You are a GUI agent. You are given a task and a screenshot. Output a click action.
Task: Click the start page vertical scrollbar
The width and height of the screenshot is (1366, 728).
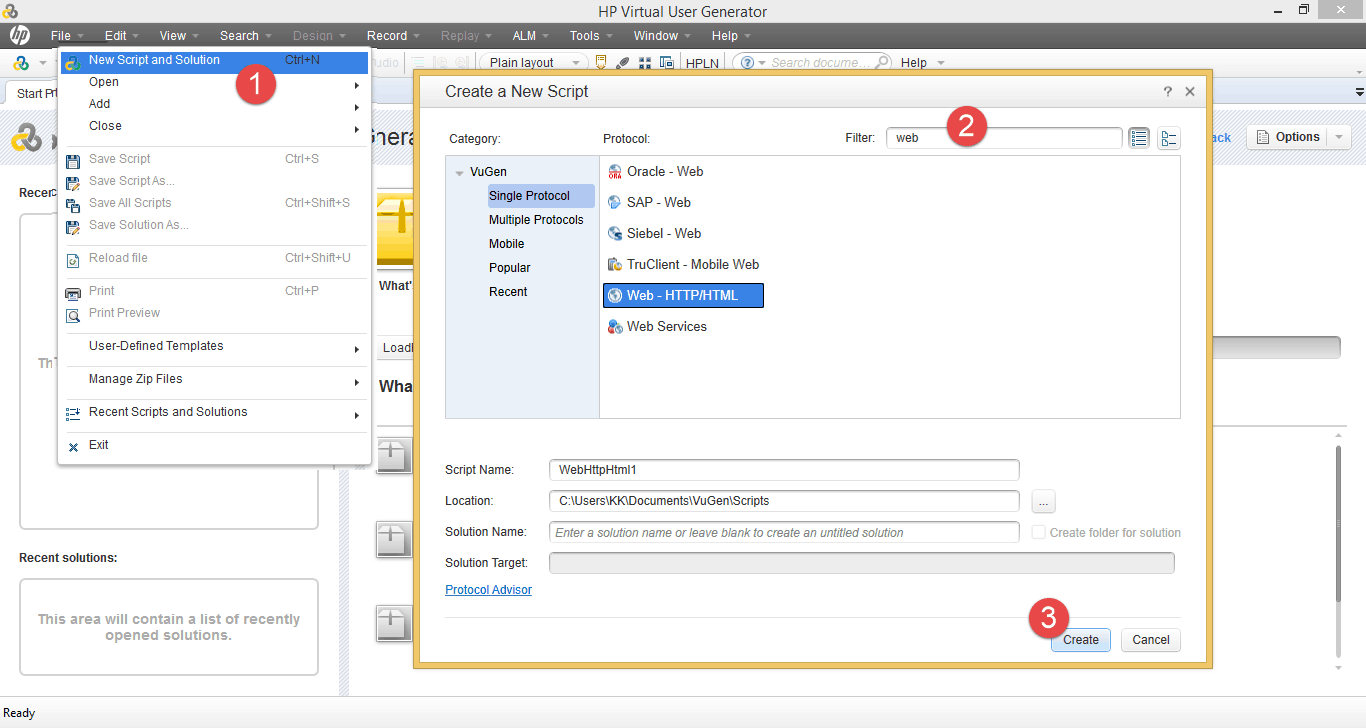[x=1339, y=523]
